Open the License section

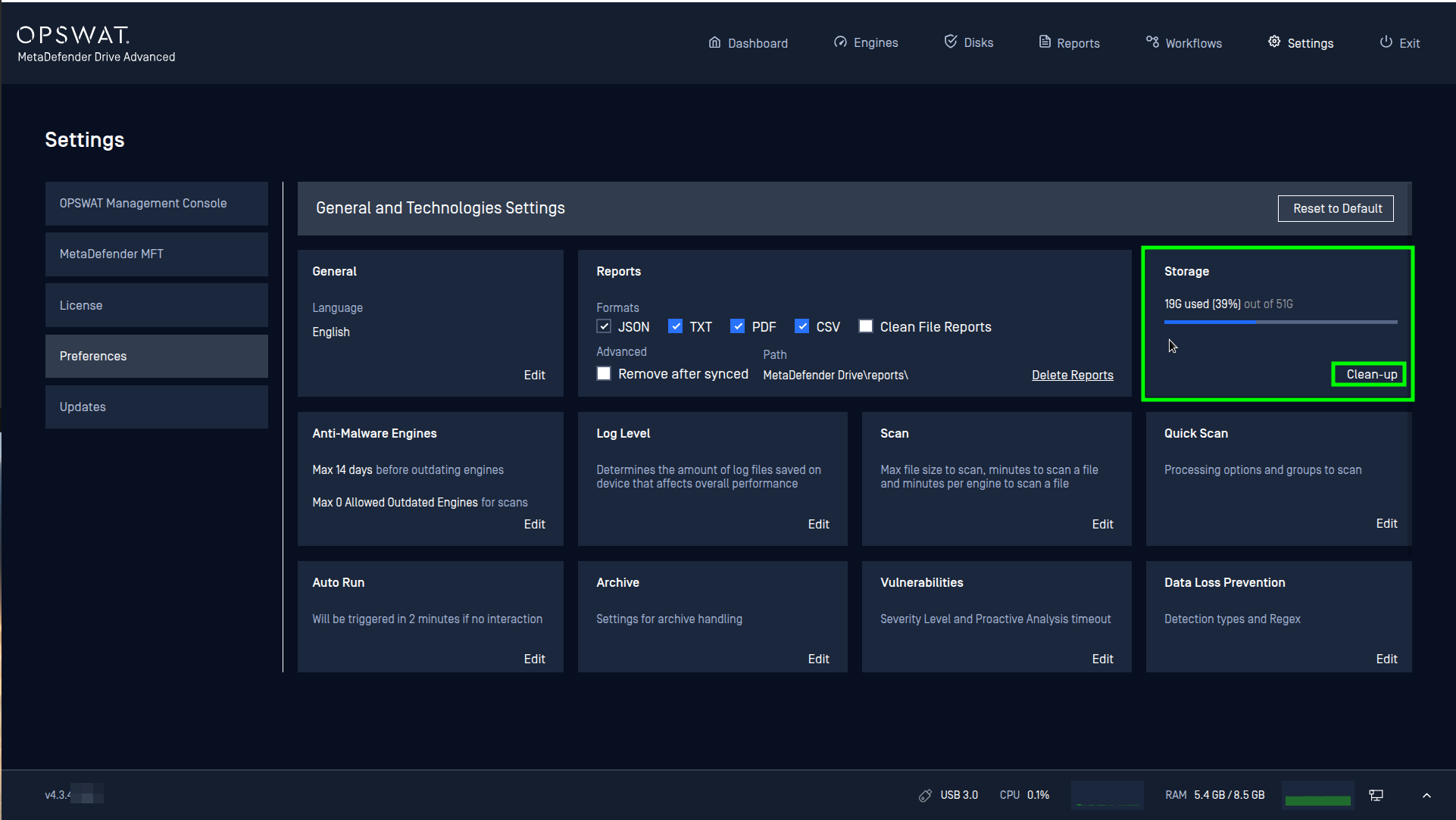pos(157,305)
